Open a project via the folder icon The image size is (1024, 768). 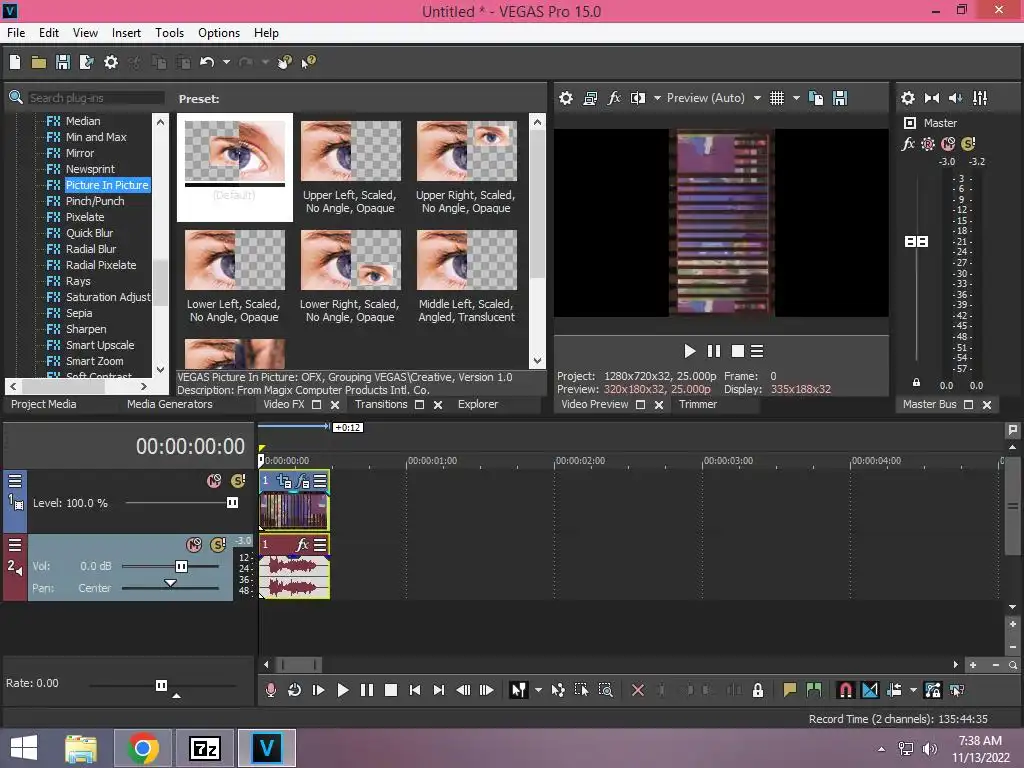[39, 62]
